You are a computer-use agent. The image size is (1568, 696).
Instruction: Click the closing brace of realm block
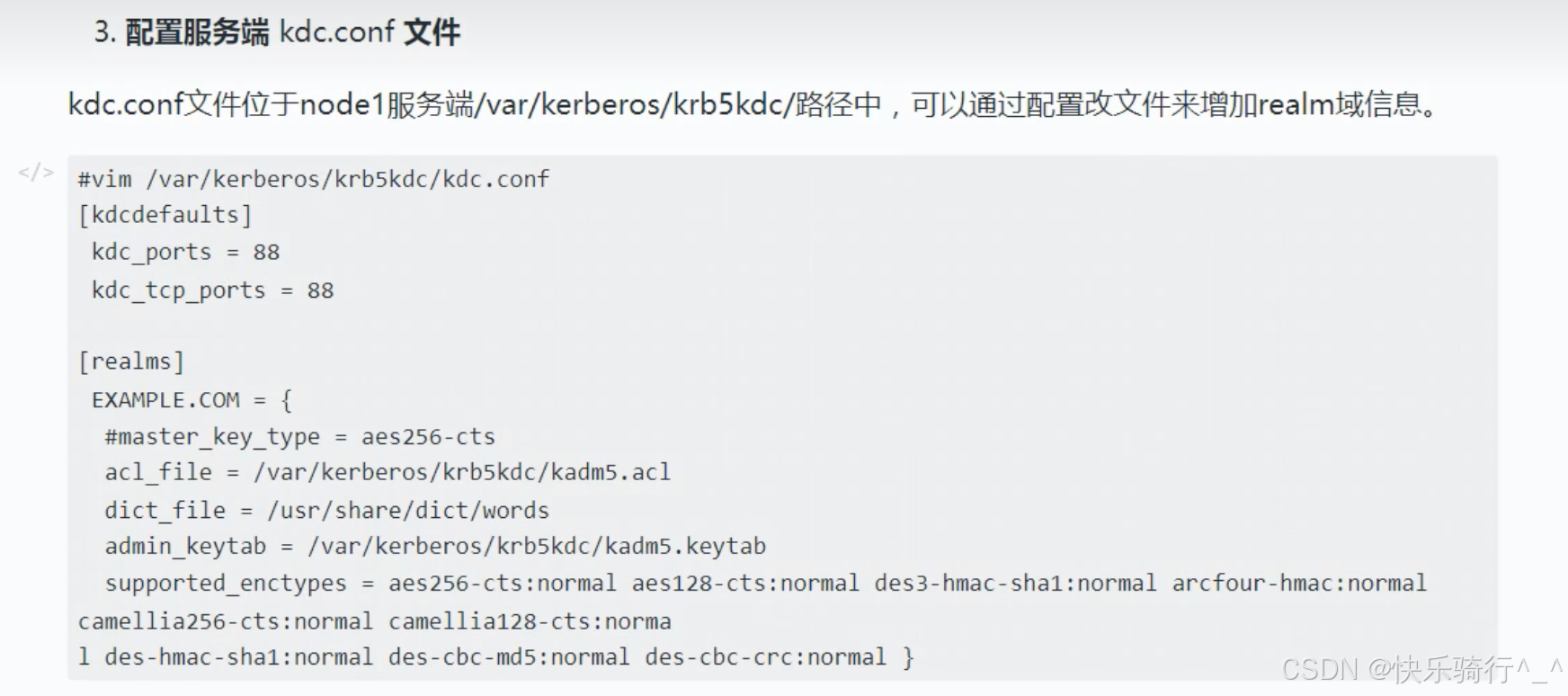coord(908,657)
